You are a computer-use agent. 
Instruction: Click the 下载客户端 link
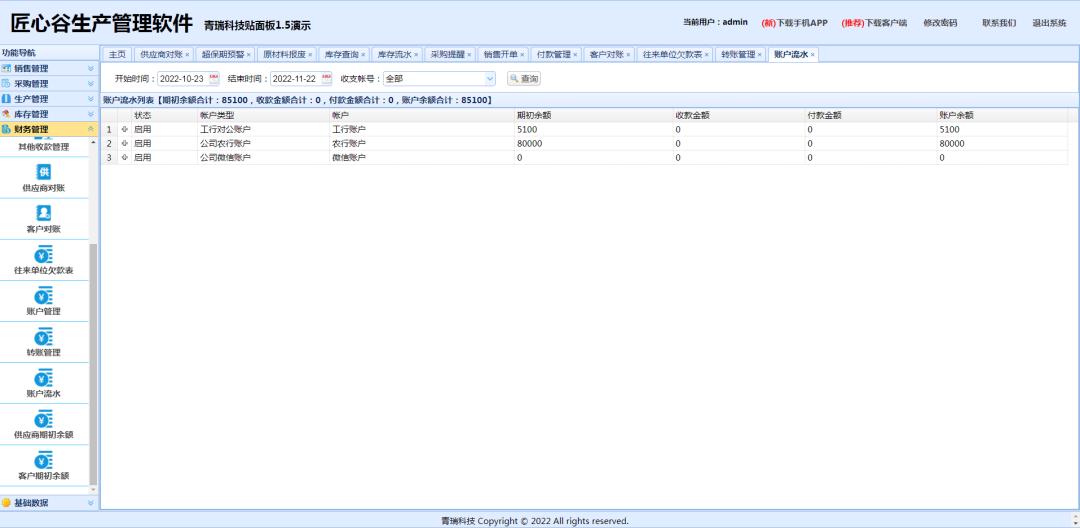(874, 23)
